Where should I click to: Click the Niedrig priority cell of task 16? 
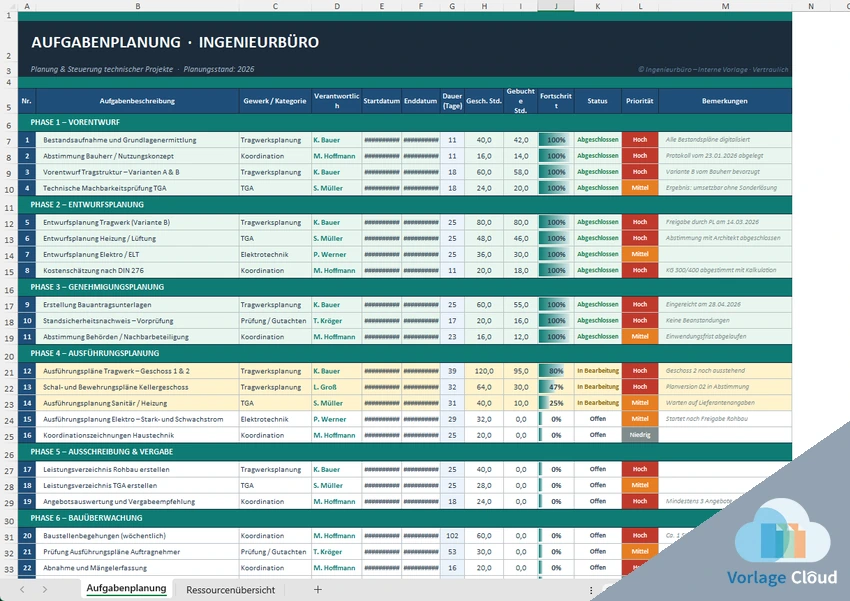(x=640, y=435)
